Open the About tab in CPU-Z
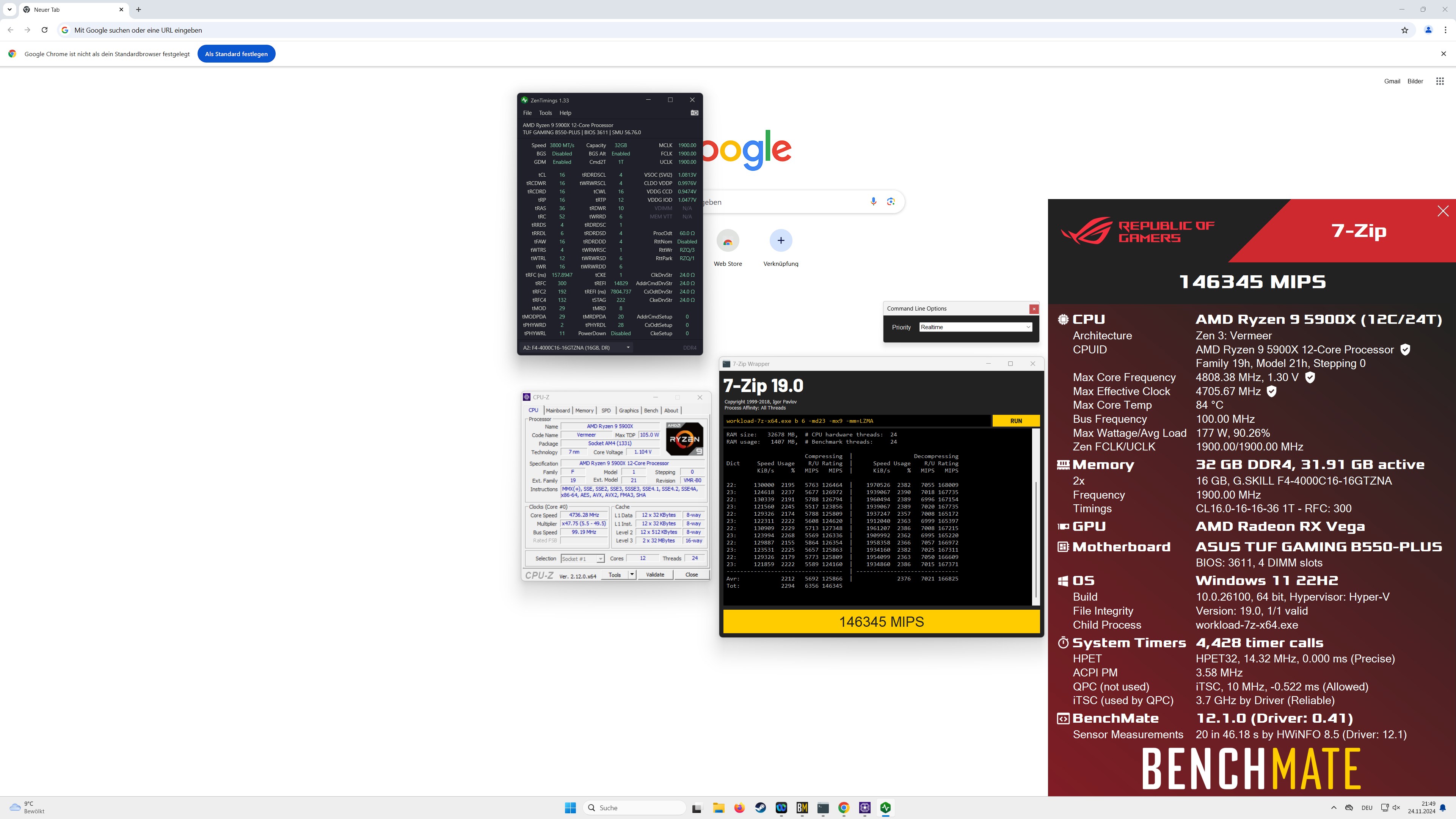The width and height of the screenshot is (1456, 819). (x=671, y=410)
